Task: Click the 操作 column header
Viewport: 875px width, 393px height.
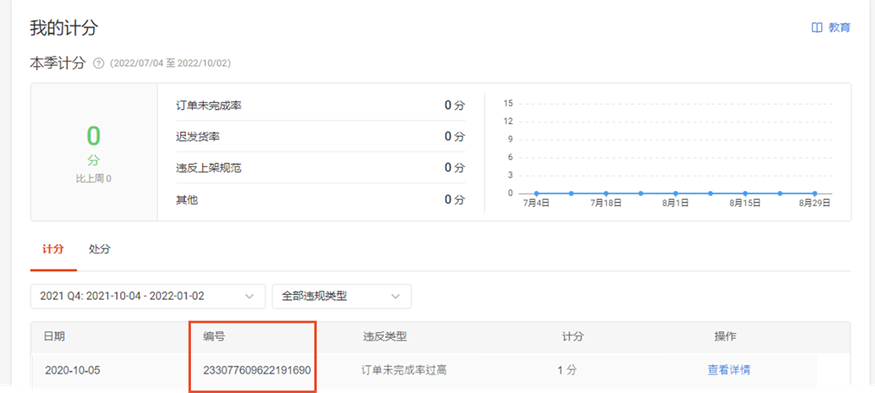Action: click(x=725, y=336)
